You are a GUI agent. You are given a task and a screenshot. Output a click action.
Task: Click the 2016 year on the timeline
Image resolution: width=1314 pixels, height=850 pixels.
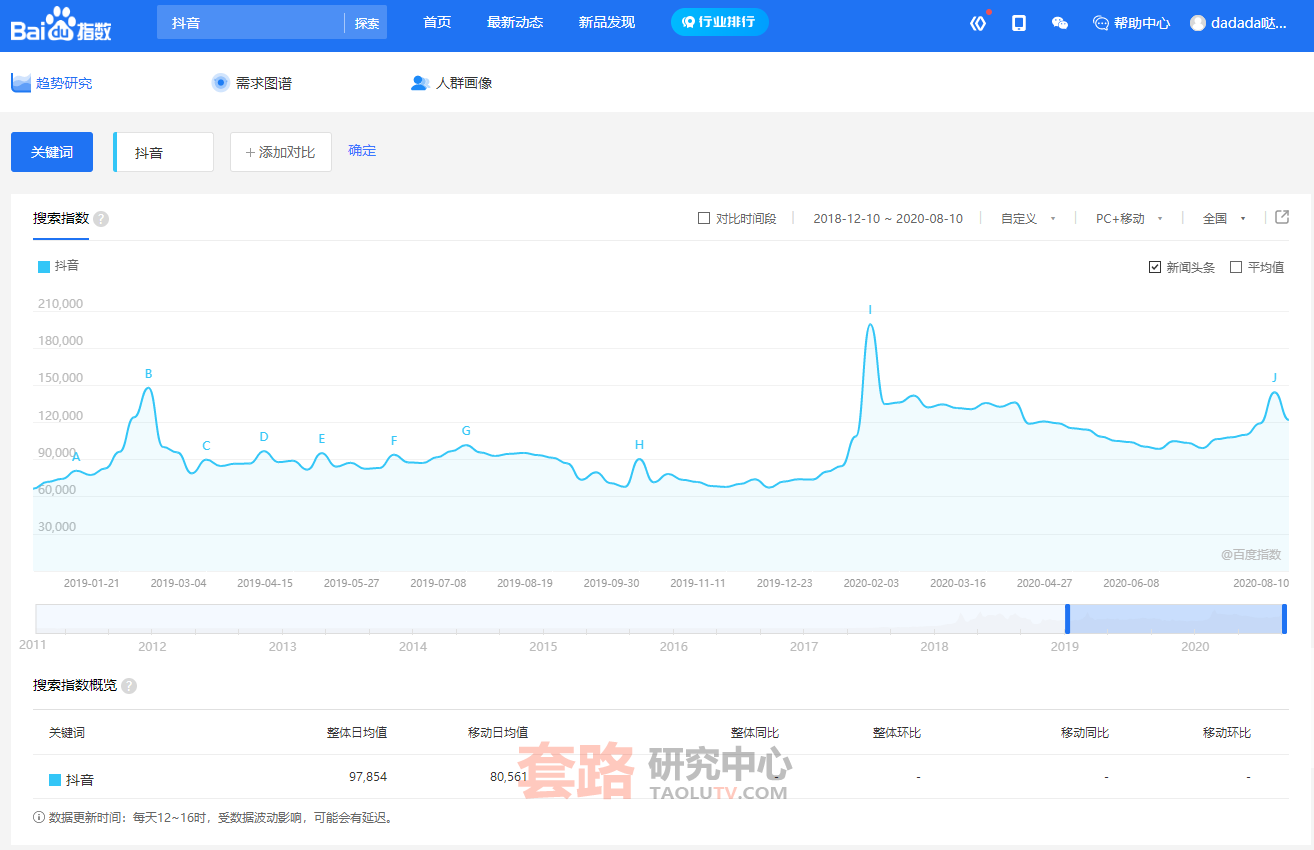coord(674,647)
